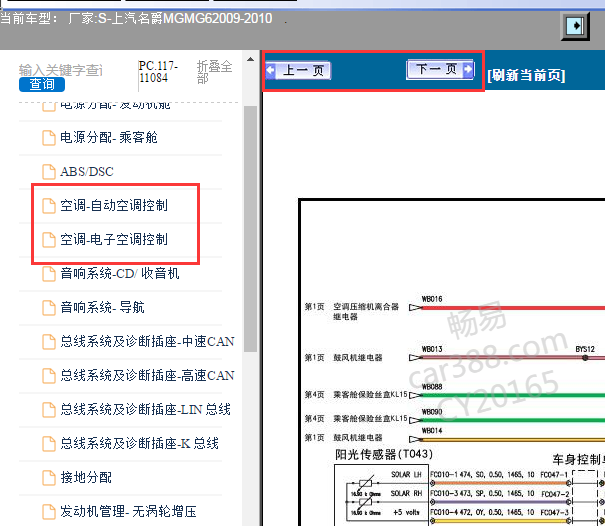The width and height of the screenshot is (605, 526).
Task: Click the sidebar scrollbar up arrow
Action: click(250, 59)
